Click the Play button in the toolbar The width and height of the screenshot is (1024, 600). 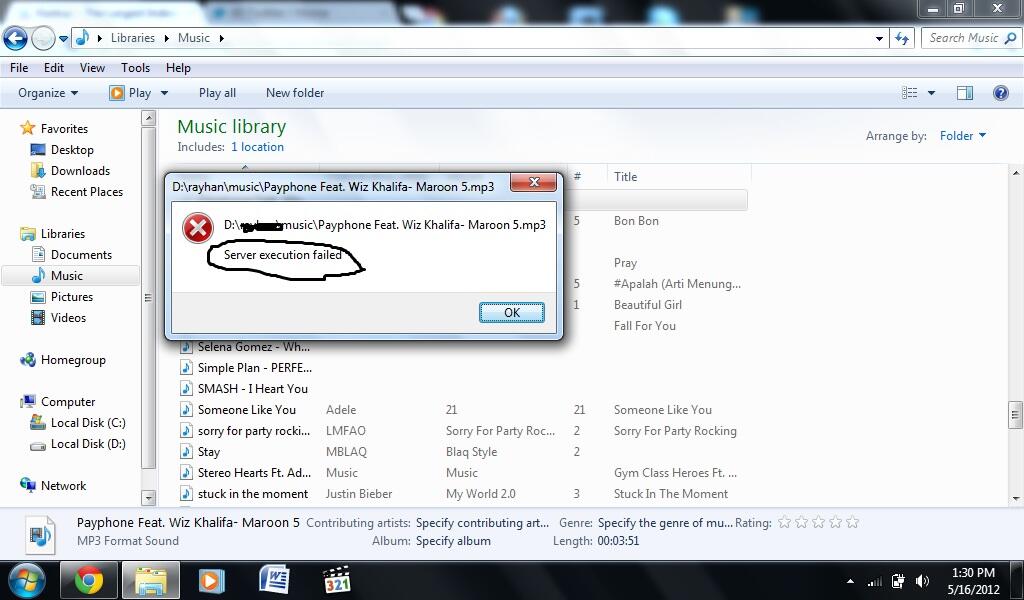pos(131,93)
